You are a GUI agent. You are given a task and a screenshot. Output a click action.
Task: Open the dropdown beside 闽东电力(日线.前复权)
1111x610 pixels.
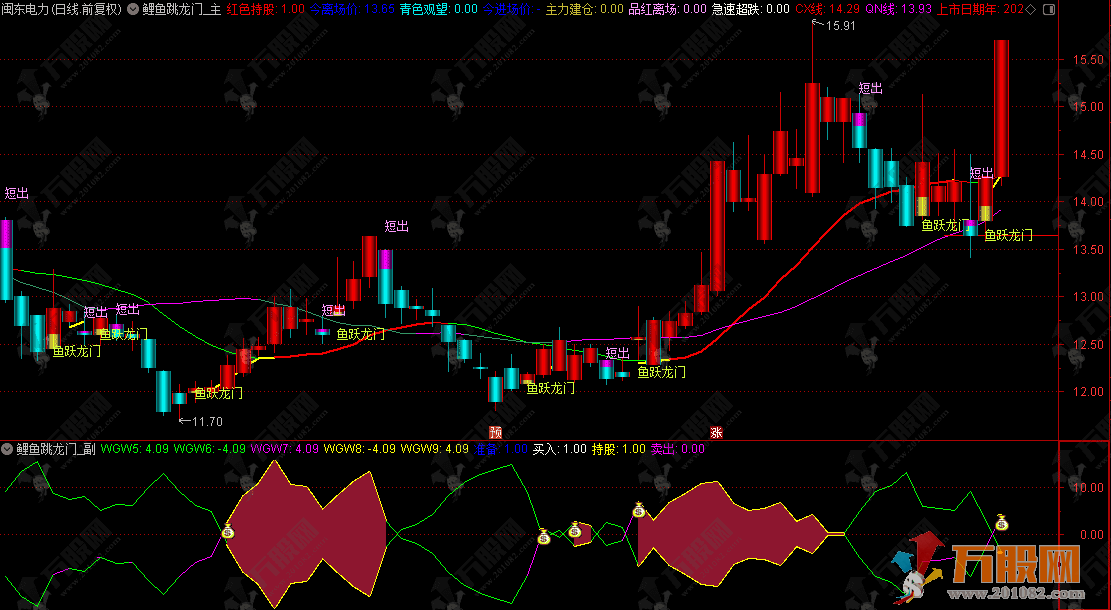click(132, 9)
